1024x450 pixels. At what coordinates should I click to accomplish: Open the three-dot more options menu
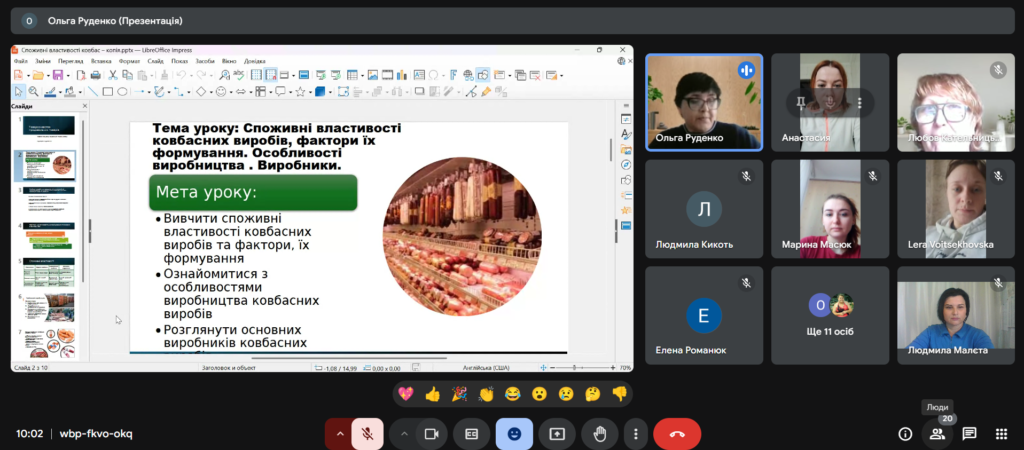(636, 434)
